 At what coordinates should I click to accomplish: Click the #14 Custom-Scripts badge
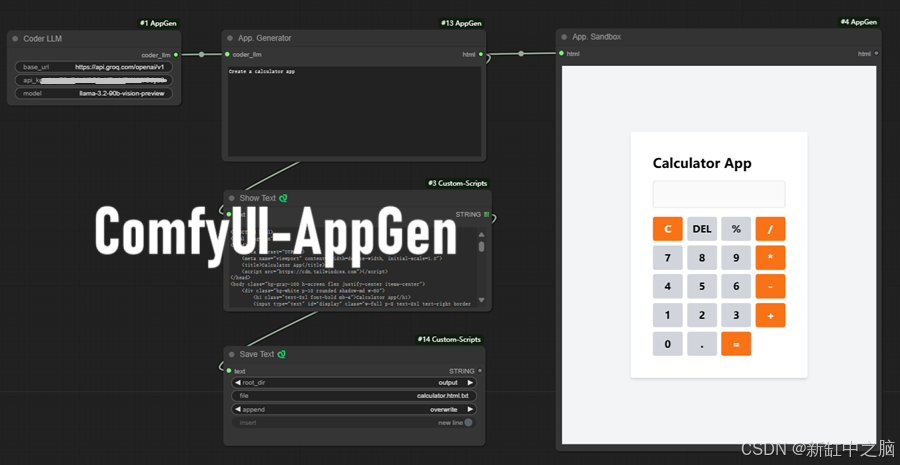click(449, 339)
